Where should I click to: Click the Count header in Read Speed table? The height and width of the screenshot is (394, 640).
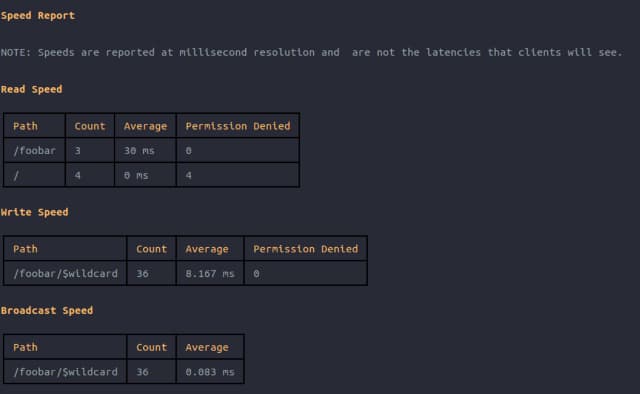pyautogui.click(x=90, y=126)
